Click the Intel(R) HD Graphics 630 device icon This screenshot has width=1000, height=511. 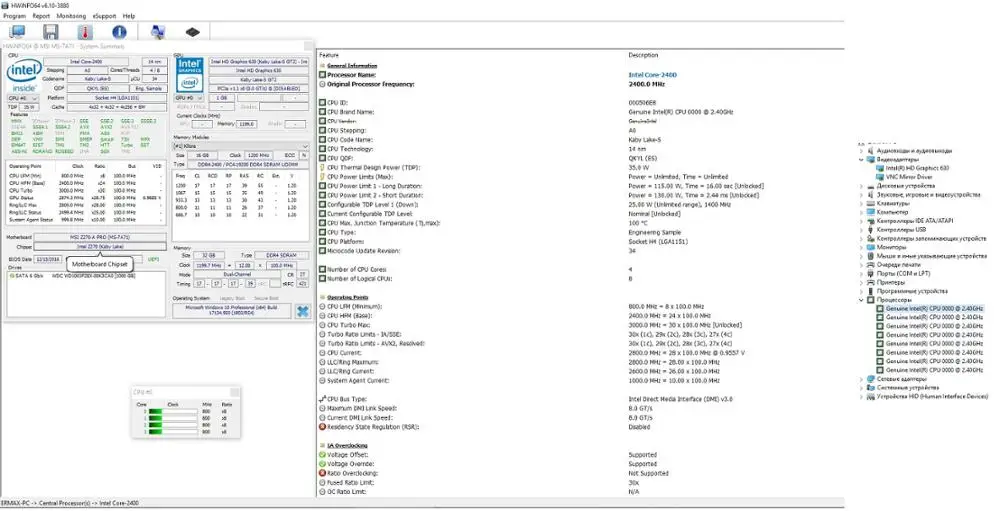click(x=881, y=168)
